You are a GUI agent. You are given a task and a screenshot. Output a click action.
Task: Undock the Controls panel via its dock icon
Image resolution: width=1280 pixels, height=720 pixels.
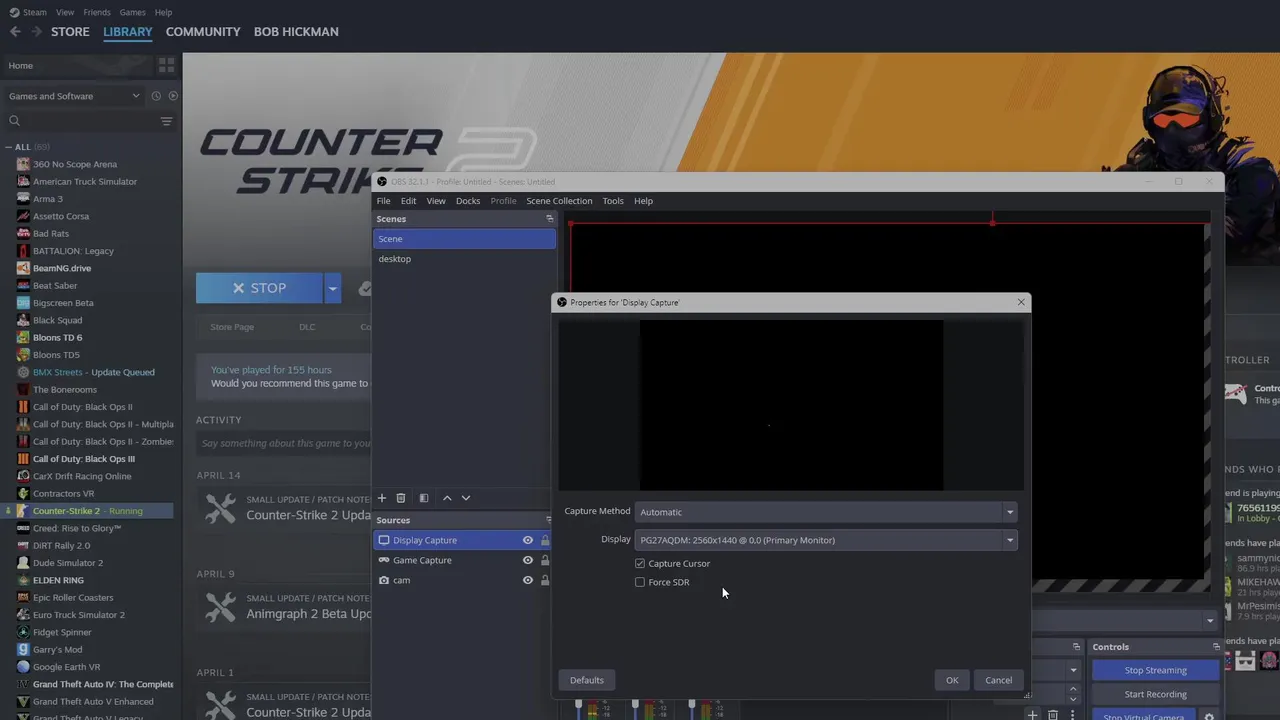[x=1216, y=647]
